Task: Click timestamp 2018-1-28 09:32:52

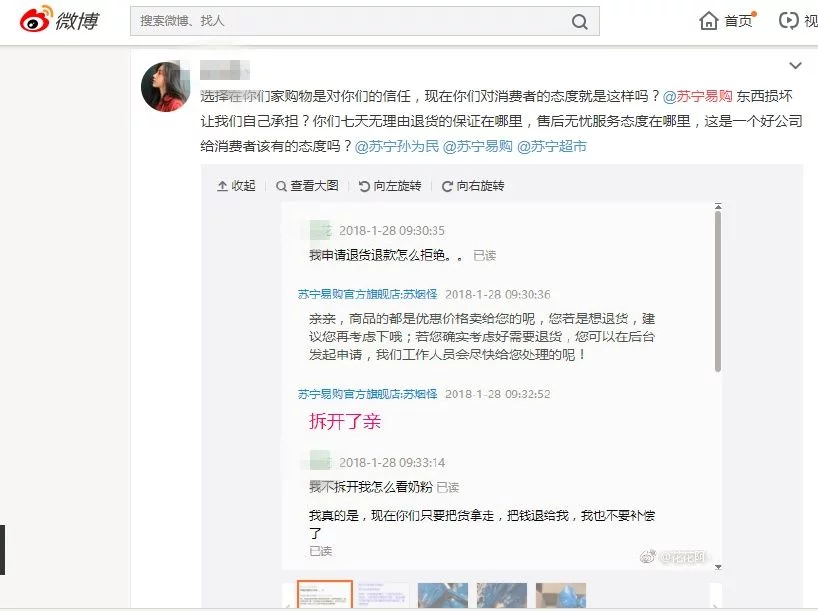Action: coord(498,394)
